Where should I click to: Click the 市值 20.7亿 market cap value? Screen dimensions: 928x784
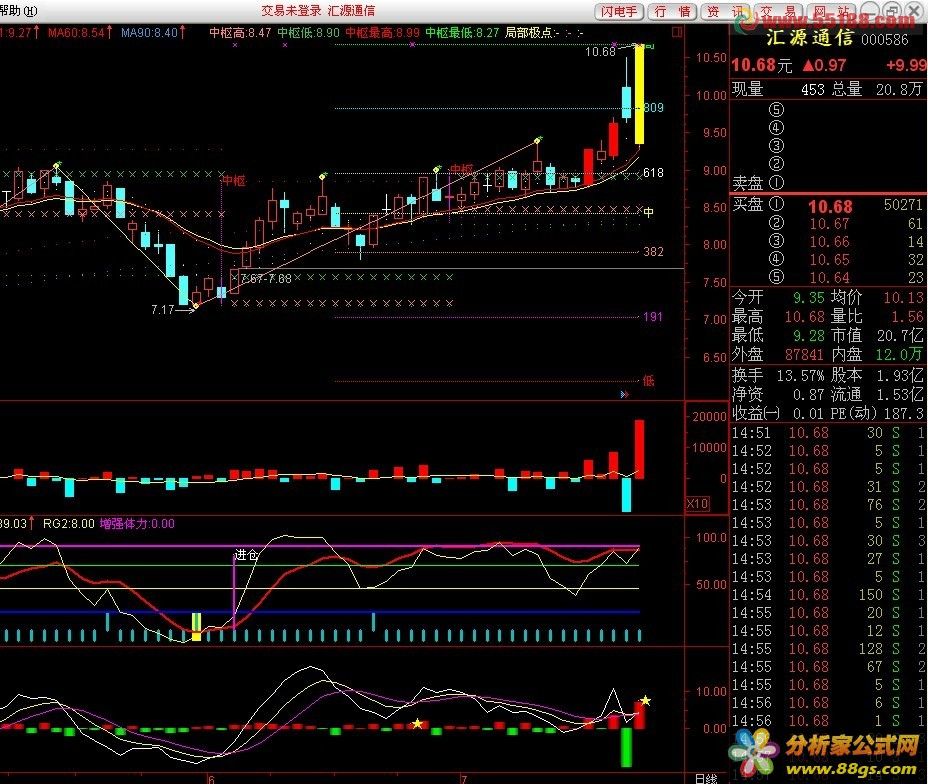(900, 335)
